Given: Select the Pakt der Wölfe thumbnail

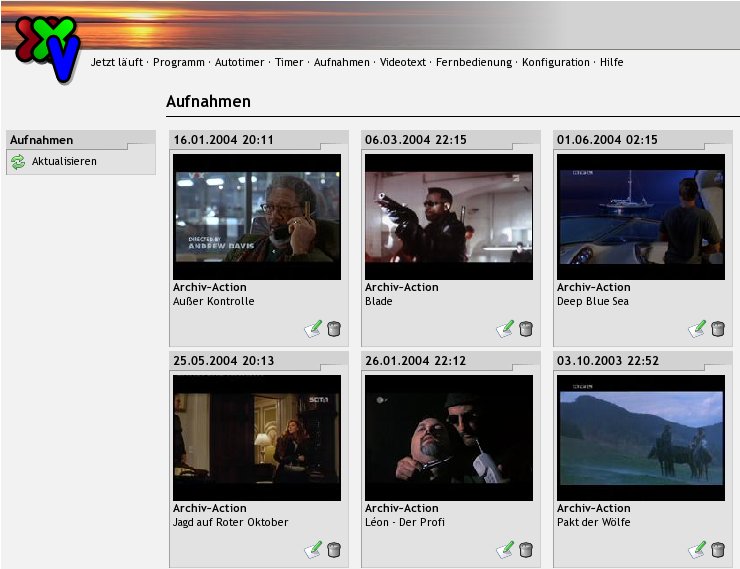Looking at the screenshot, I should [x=641, y=437].
